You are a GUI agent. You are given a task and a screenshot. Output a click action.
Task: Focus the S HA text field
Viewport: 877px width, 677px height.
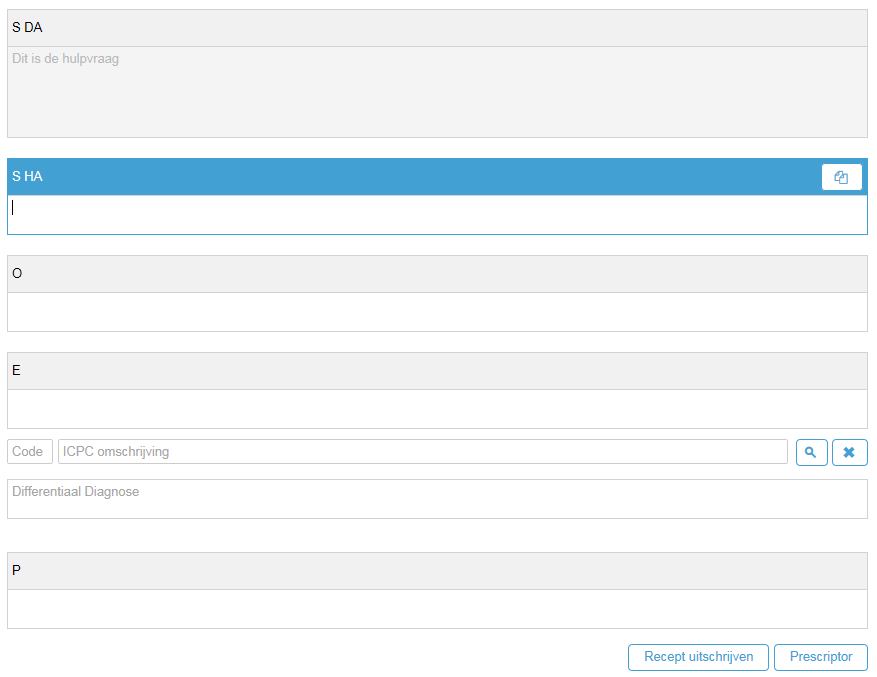tap(437, 215)
